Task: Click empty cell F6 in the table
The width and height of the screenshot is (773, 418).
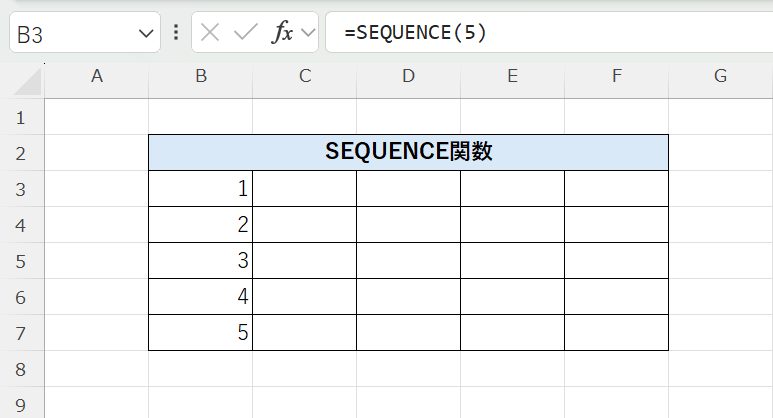Action: 616,297
